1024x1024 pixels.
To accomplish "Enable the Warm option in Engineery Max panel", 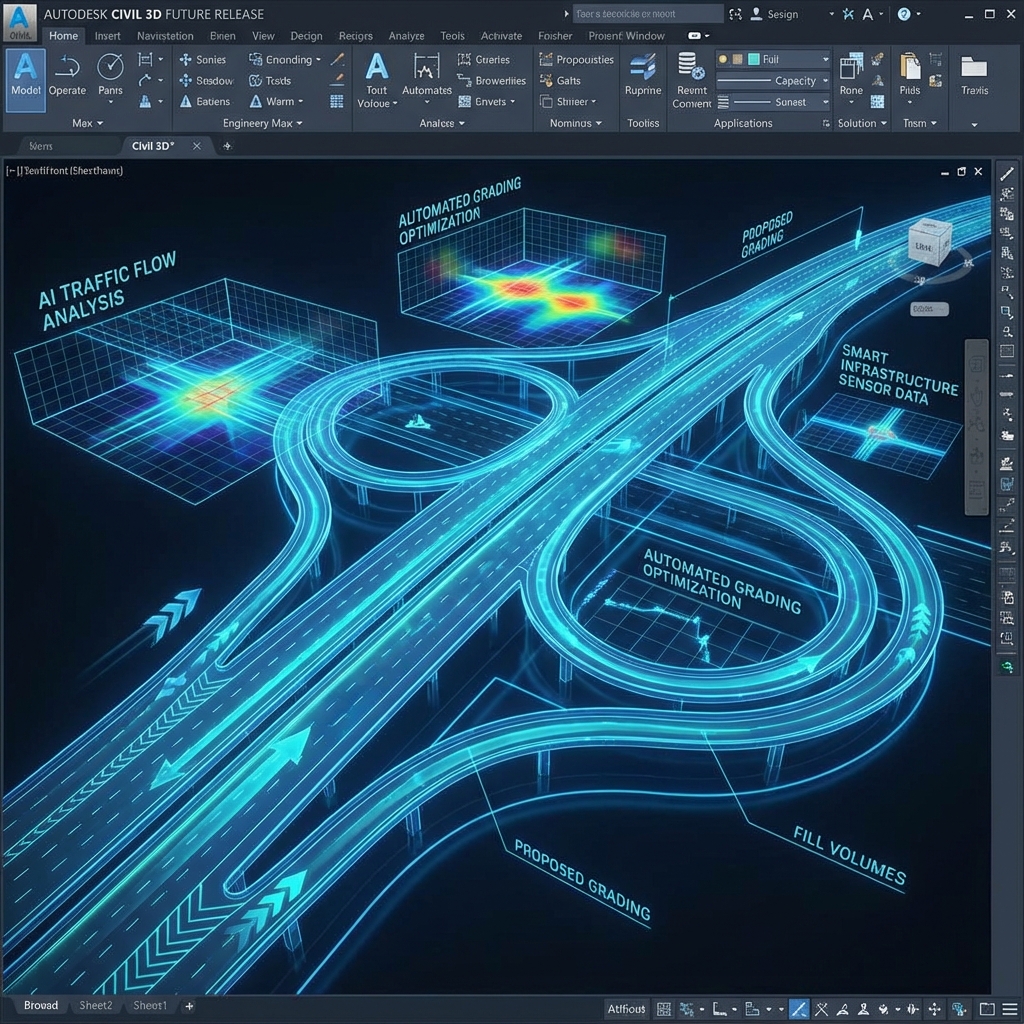I will (x=278, y=101).
